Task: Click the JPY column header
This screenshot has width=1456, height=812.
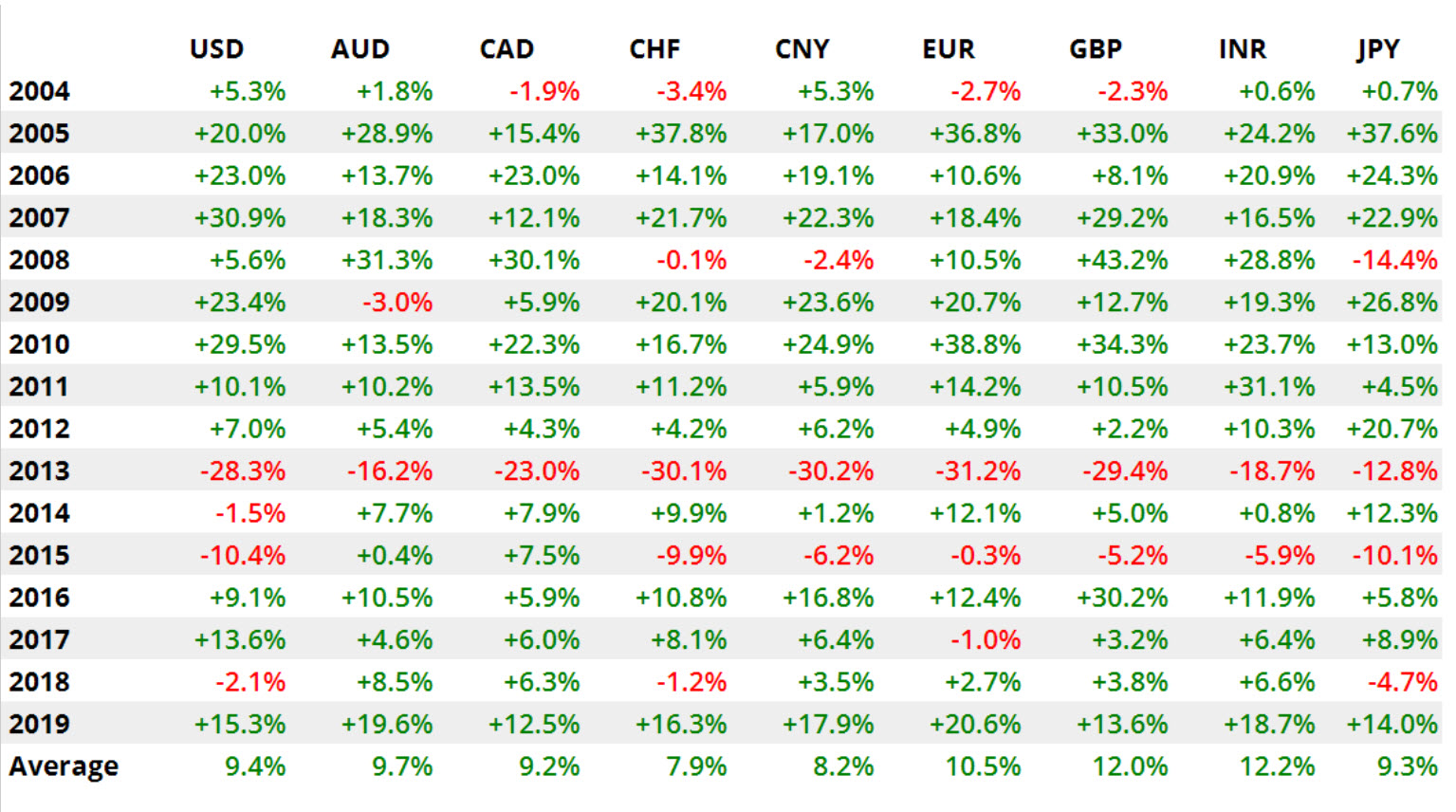Action: 1377,49
